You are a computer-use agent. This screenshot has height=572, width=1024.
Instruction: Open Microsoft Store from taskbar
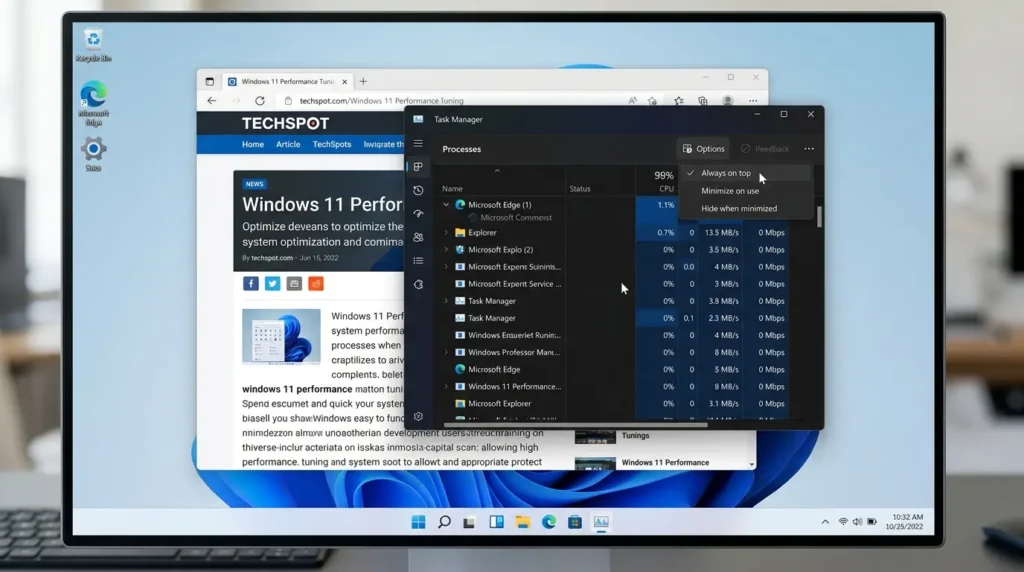(x=575, y=522)
